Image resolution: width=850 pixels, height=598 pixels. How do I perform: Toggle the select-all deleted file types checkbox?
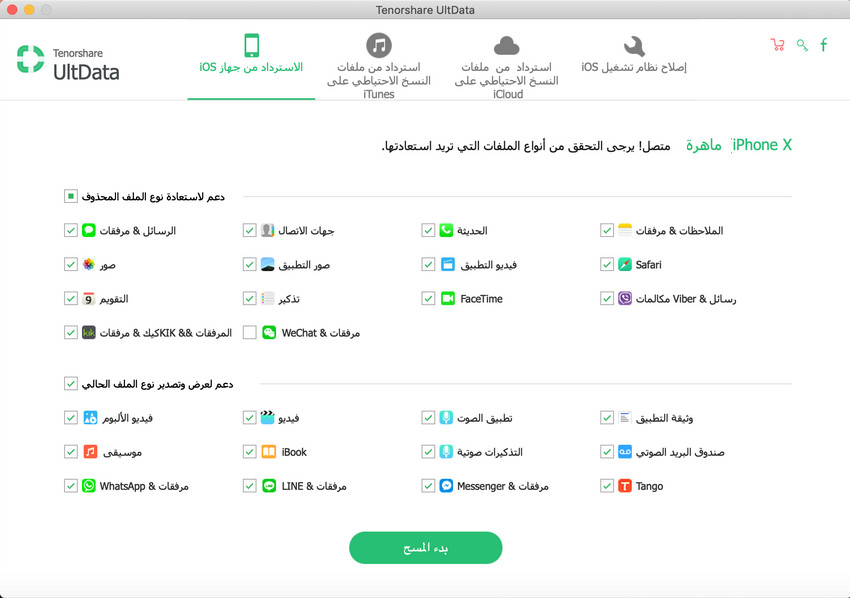[71, 196]
